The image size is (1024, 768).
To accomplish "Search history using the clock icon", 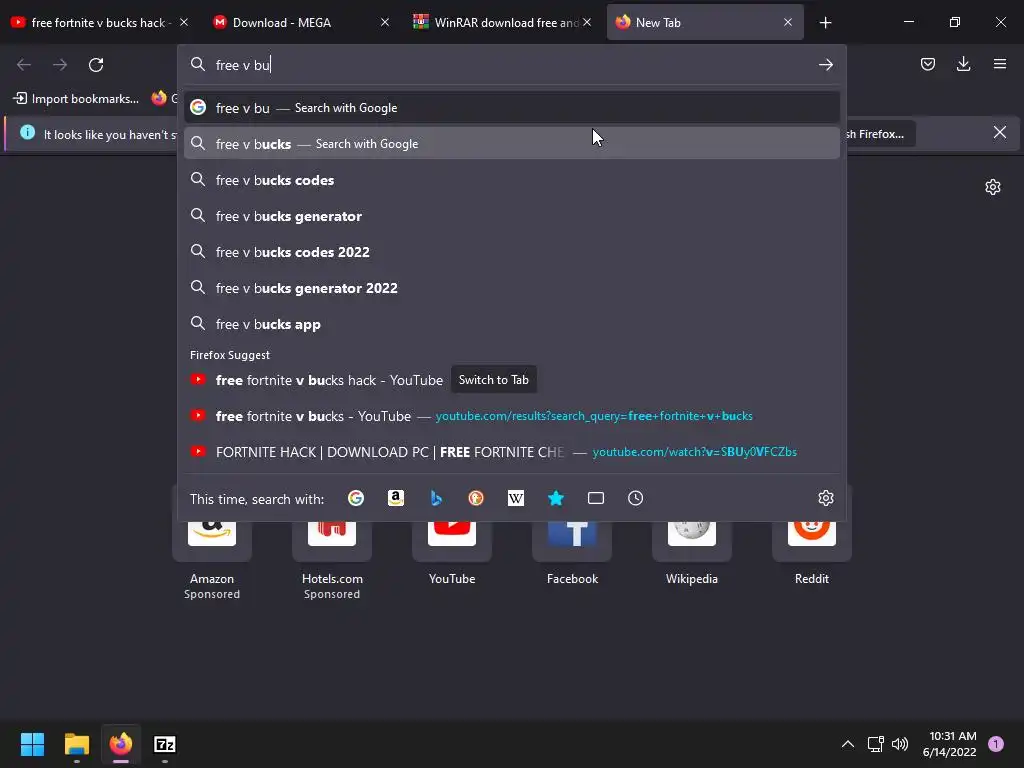I will 635,498.
